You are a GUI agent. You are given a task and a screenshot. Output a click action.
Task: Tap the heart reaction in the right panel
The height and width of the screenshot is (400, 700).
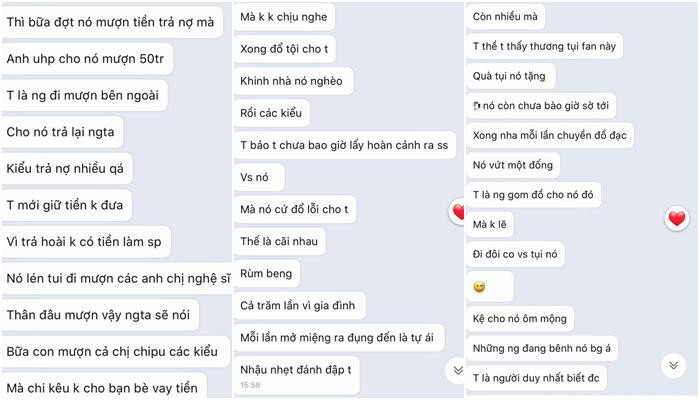tap(676, 219)
